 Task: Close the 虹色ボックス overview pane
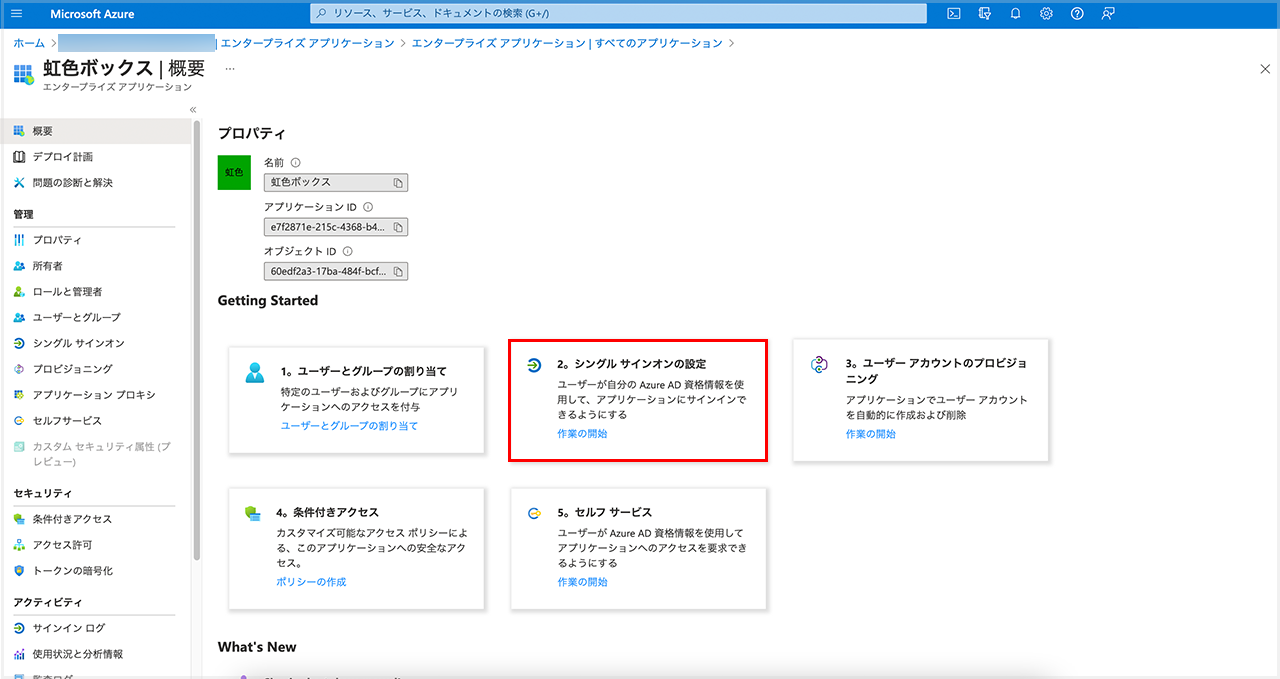[1265, 69]
